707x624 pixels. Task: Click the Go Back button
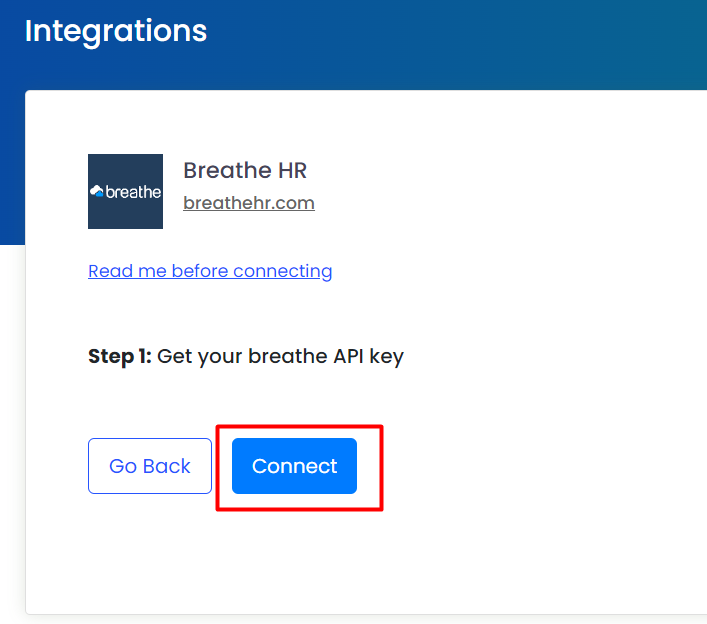coord(150,466)
